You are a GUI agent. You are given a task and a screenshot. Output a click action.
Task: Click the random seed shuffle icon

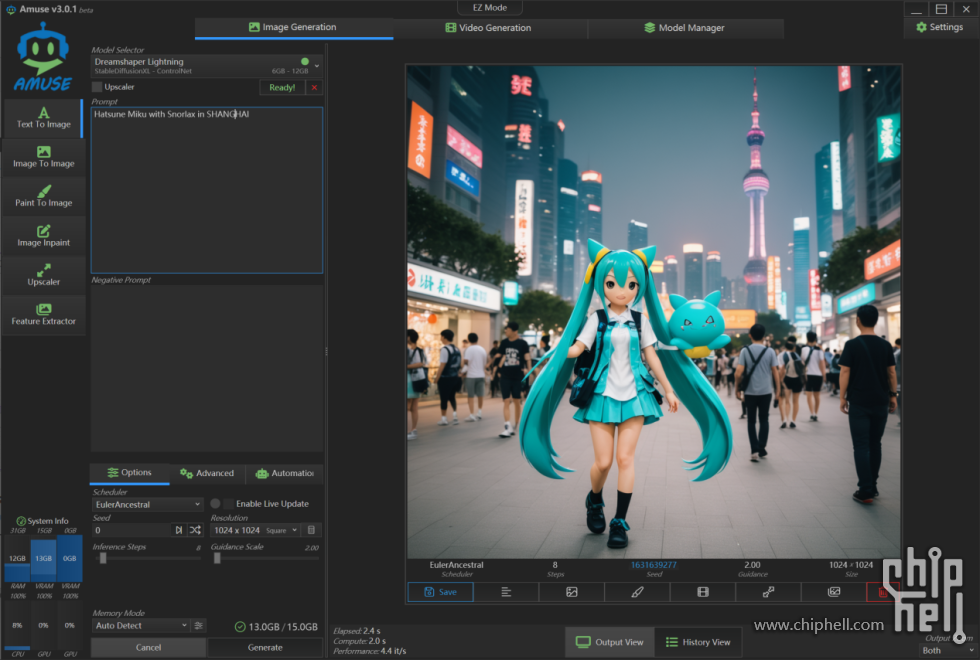tap(196, 530)
